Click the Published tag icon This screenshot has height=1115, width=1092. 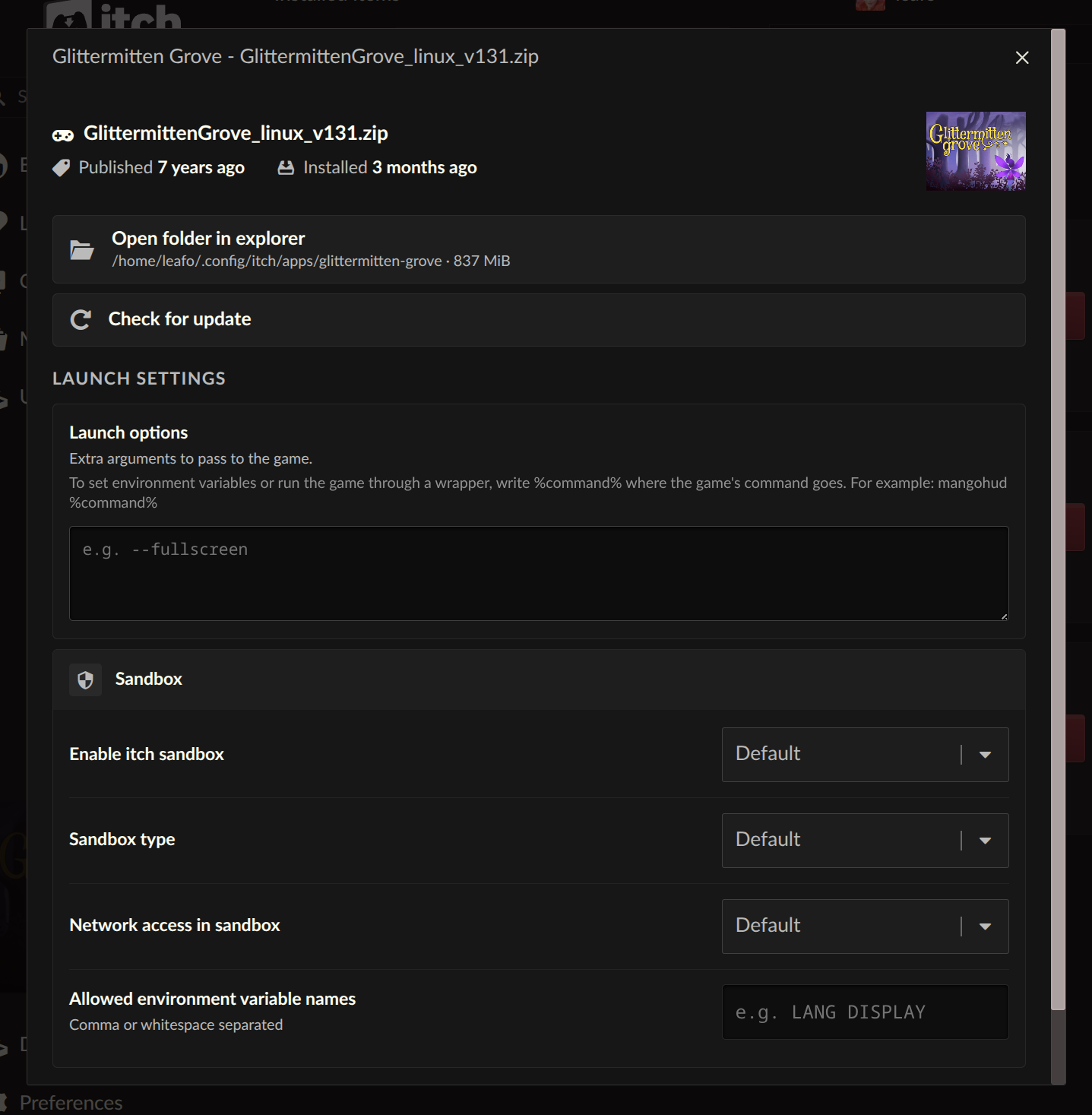(61, 168)
